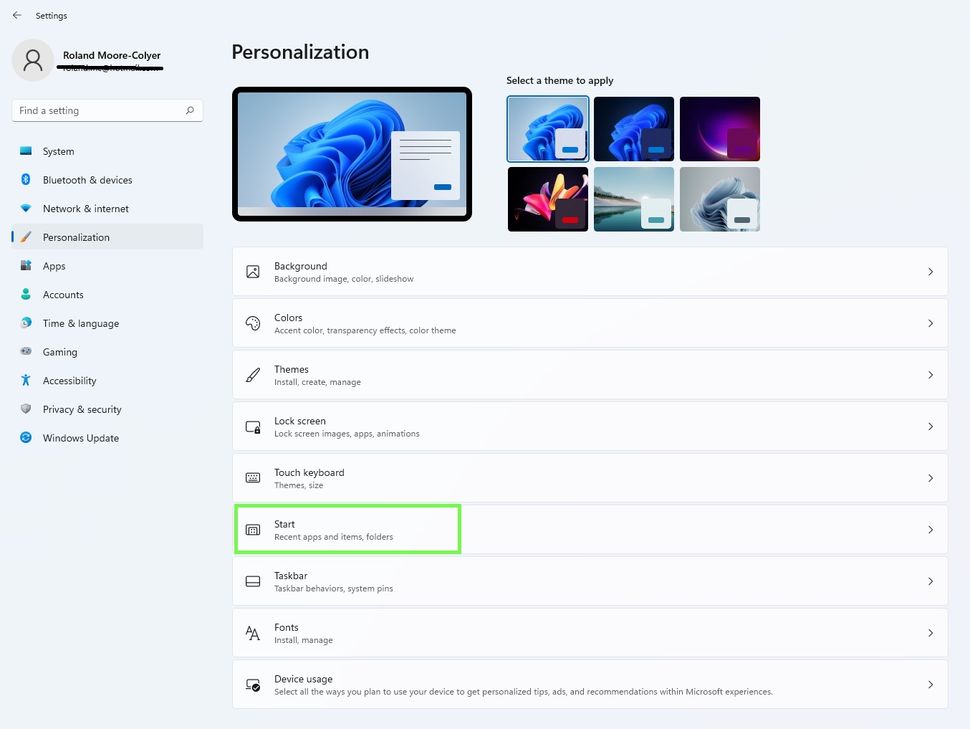Click the Privacy & security shield icon
The height and width of the screenshot is (729, 970).
[26, 409]
